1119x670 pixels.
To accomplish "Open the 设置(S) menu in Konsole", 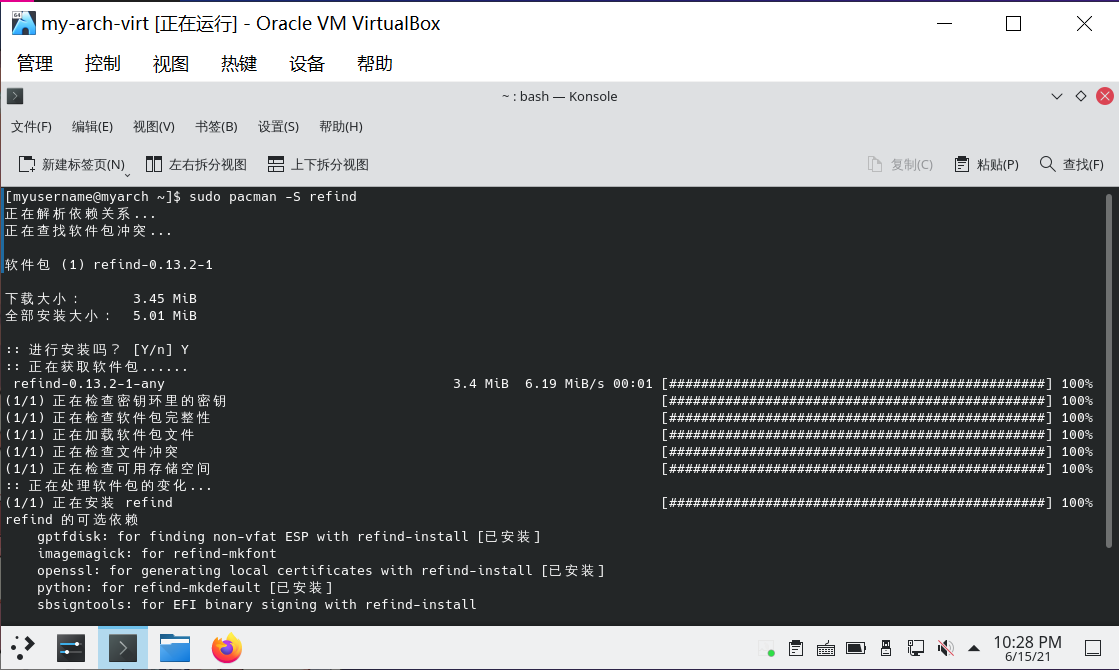I will pyautogui.click(x=278, y=127).
